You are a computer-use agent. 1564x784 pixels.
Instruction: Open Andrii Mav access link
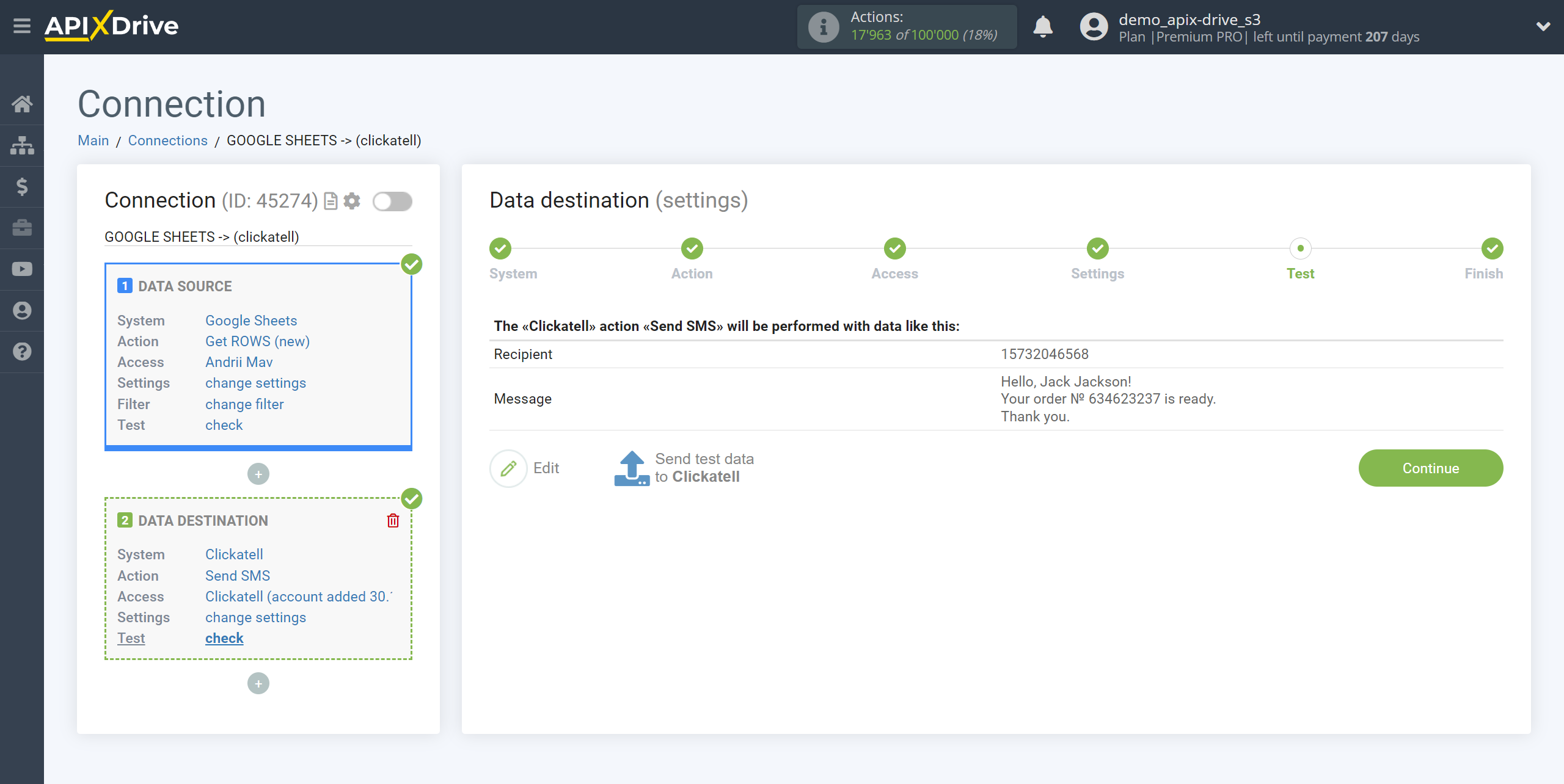pyautogui.click(x=239, y=362)
